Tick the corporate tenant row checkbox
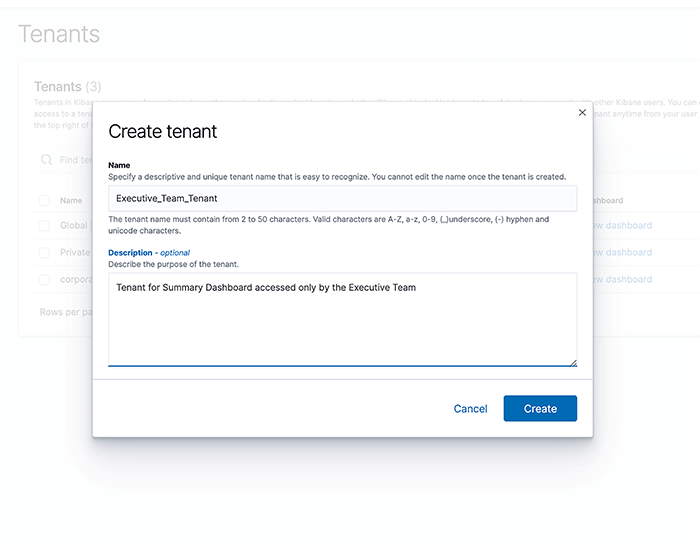 pos(44,280)
